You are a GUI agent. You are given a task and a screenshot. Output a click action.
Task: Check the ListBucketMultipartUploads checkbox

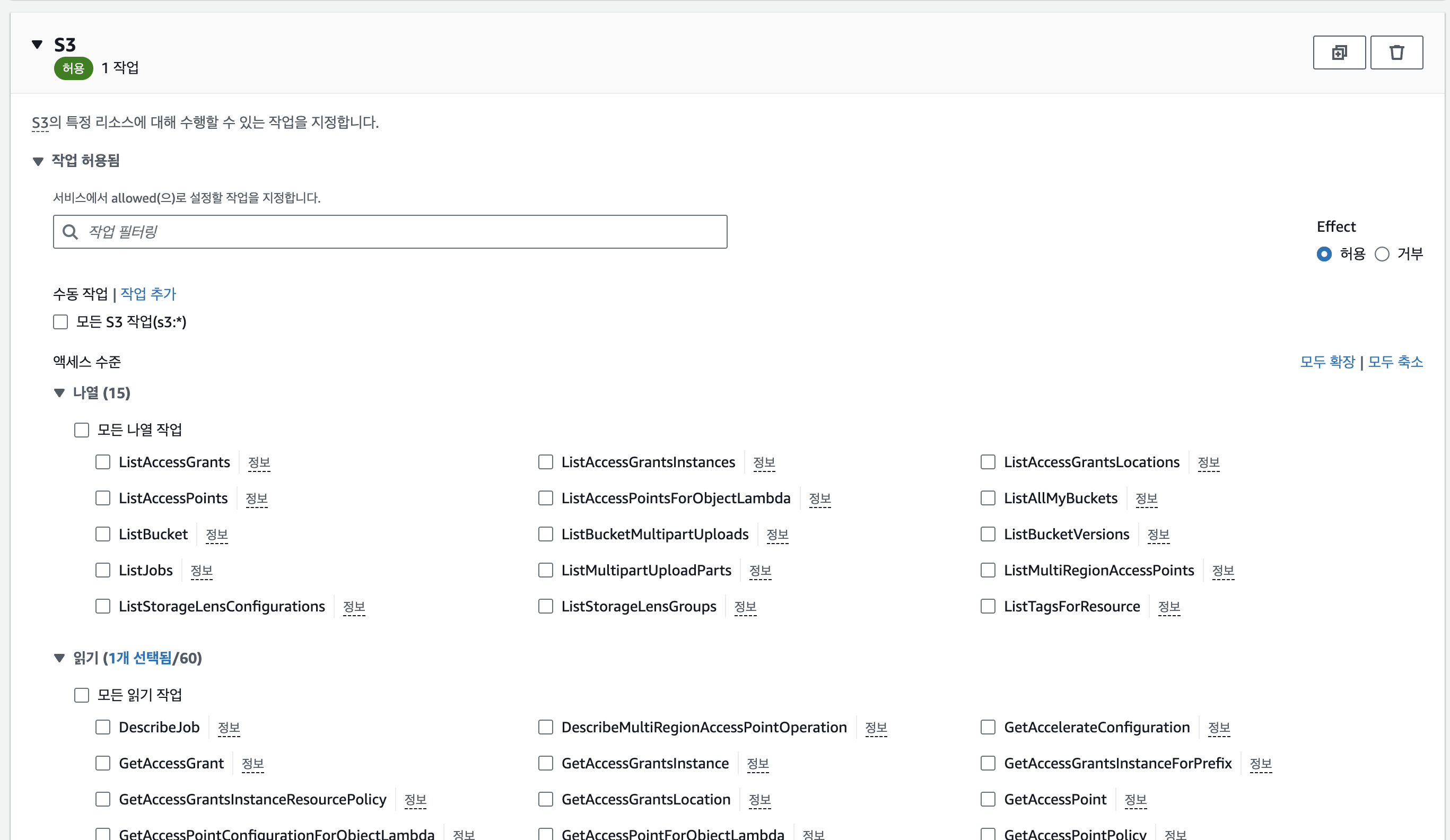(546, 535)
